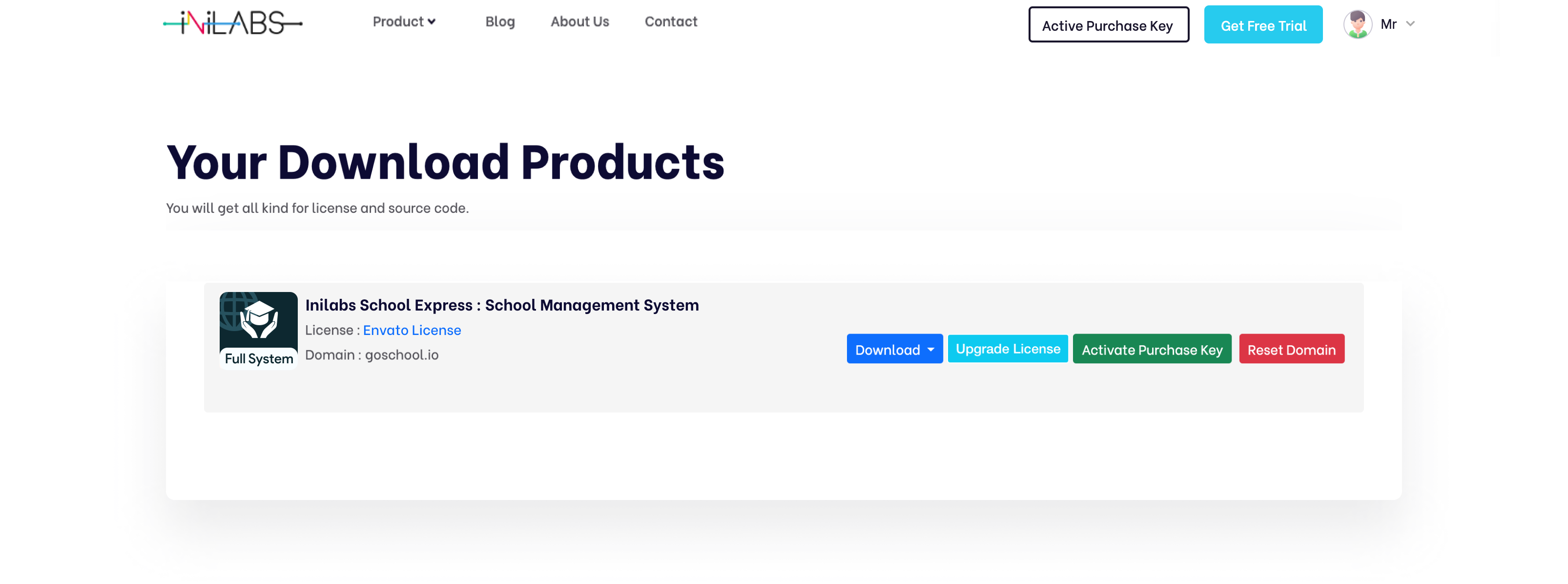Click the license and source code subtitle

click(x=317, y=209)
